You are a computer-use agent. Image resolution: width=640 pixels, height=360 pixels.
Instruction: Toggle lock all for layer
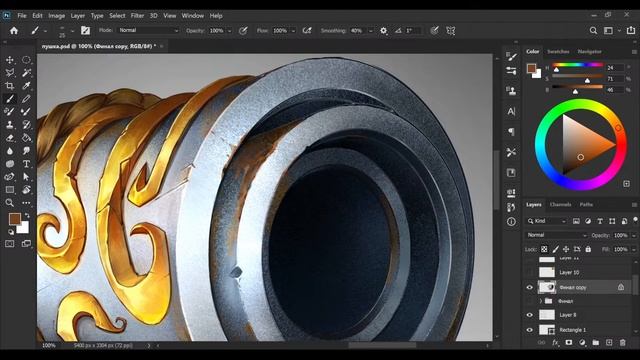click(x=588, y=249)
